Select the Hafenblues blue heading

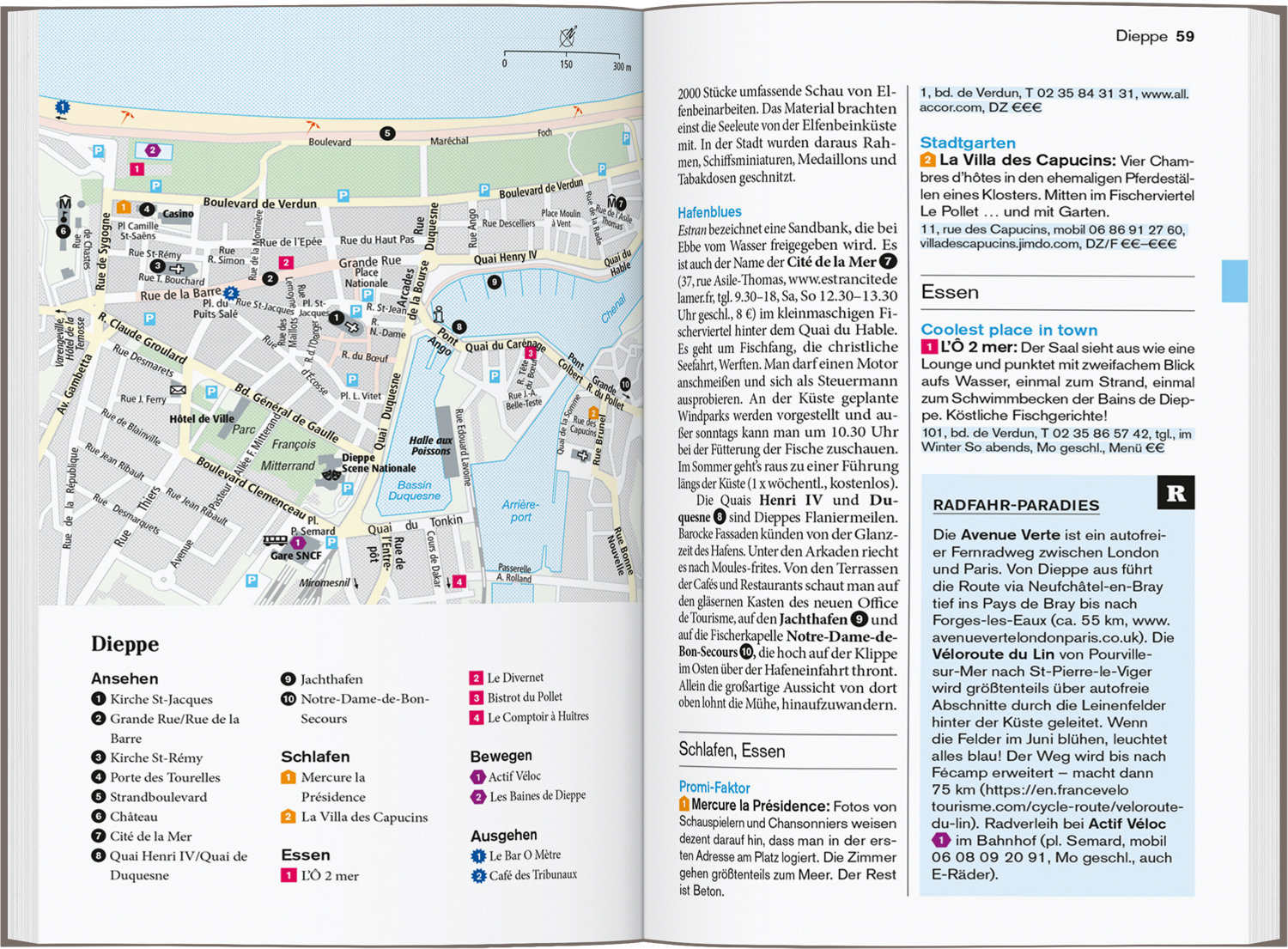(709, 212)
